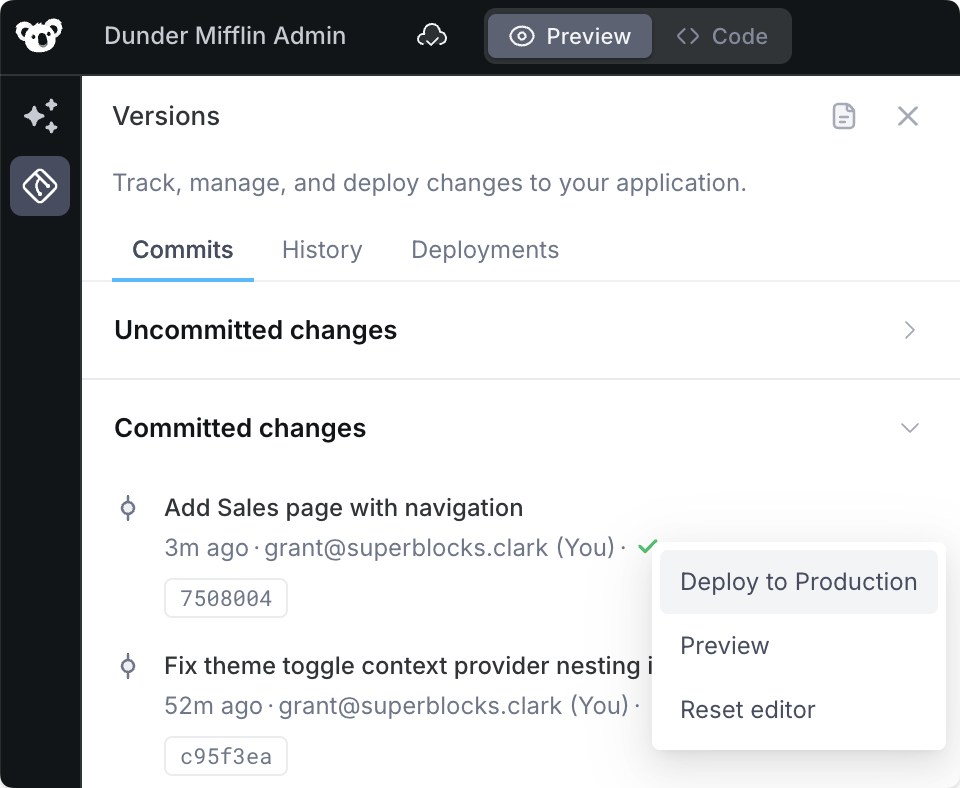Click the commit hash 7508004
The height and width of the screenshot is (788, 960).
226,598
